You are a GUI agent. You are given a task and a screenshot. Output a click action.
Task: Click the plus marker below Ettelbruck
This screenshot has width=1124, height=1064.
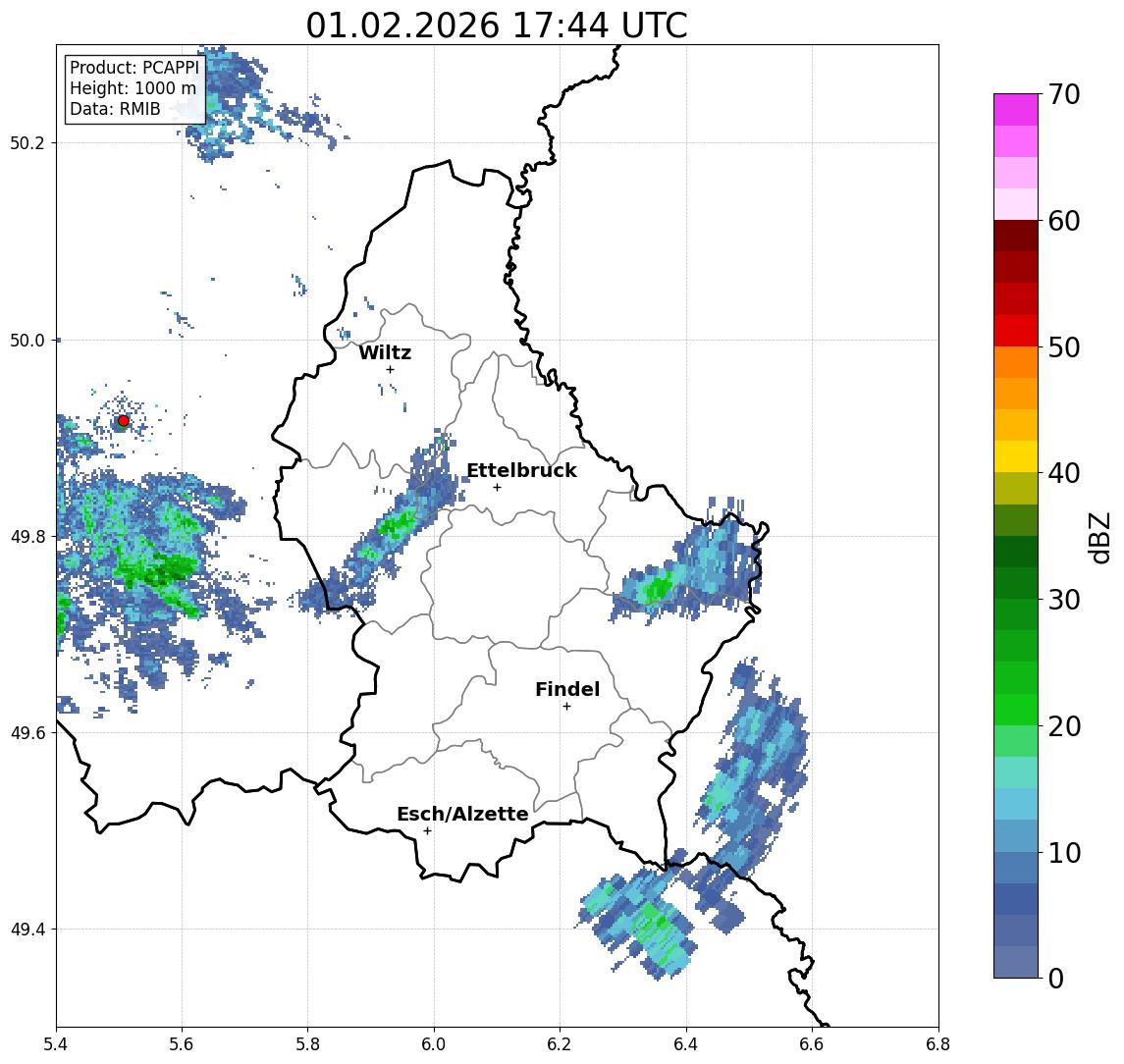497,488
